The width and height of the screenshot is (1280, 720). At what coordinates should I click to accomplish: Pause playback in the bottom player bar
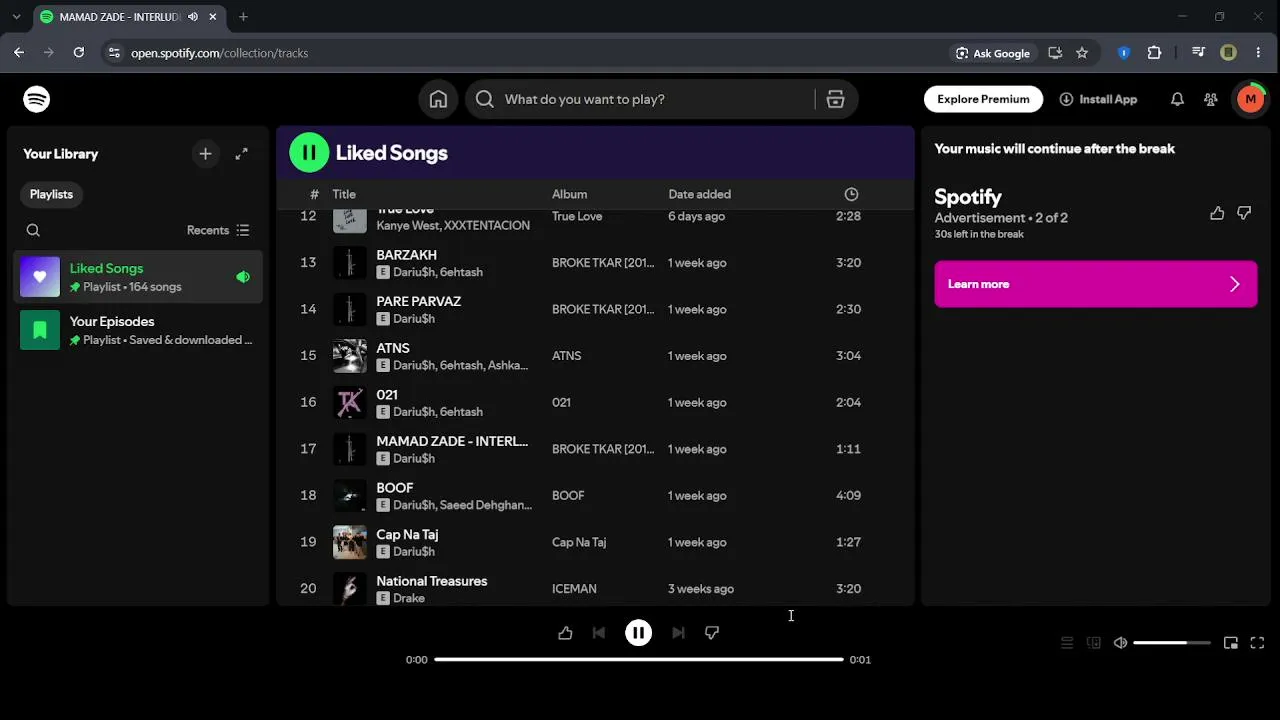click(x=638, y=633)
